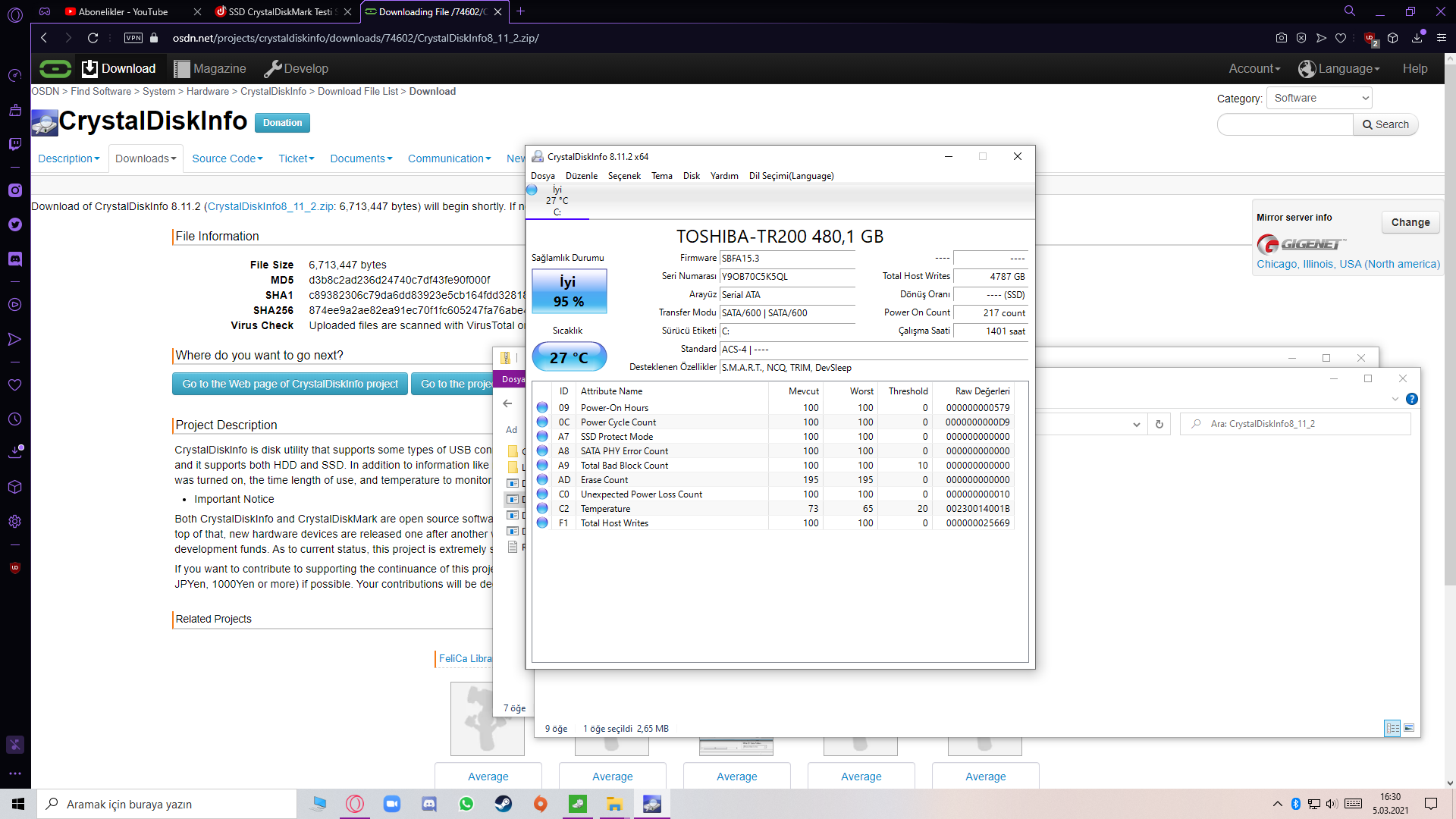Click the VPN badge in address bar
Viewport: 1456px width, 819px height.
point(133,38)
